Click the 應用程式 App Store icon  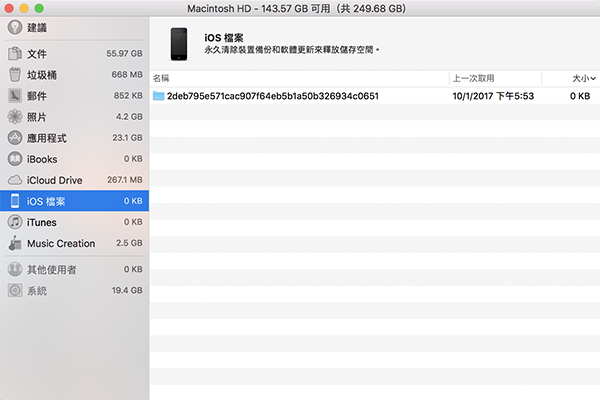tap(15, 137)
